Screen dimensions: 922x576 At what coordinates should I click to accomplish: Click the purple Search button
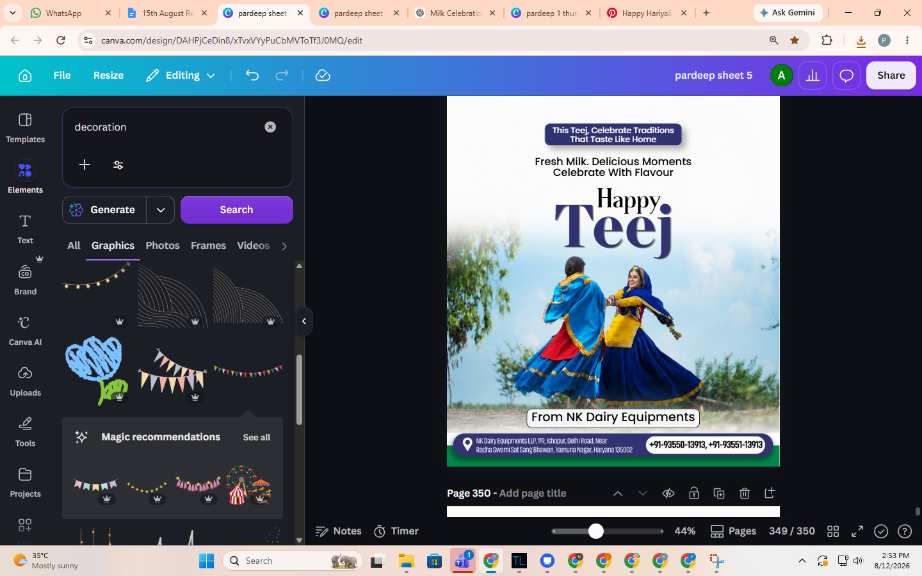(236, 210)
